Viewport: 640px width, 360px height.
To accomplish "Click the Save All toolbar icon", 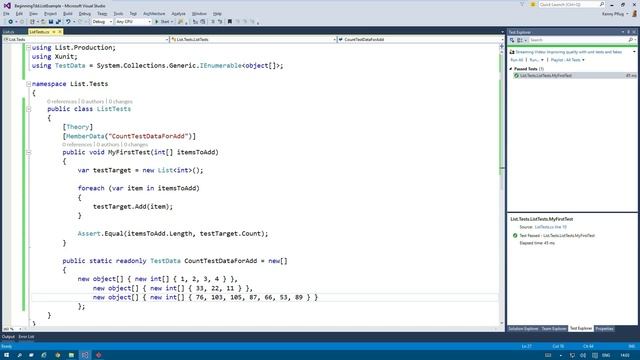I will (58, 22).
